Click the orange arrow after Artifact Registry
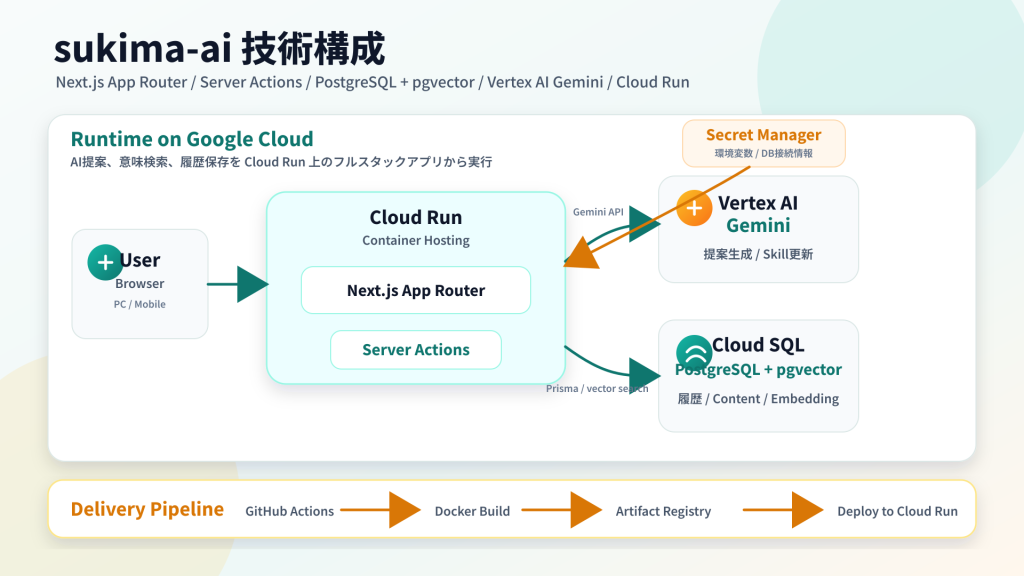The image size is (1024, 576). pos(783,510)
